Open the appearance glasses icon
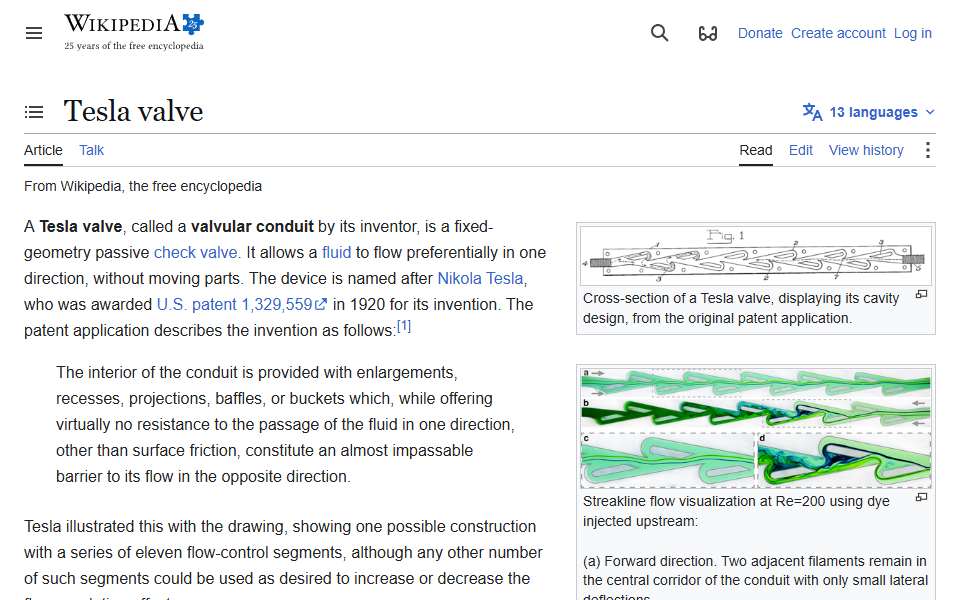 pos(708,33)
